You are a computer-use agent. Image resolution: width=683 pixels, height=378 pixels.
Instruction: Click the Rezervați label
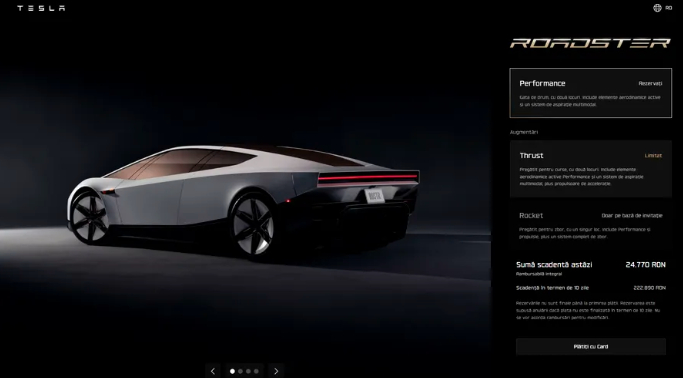650,84
